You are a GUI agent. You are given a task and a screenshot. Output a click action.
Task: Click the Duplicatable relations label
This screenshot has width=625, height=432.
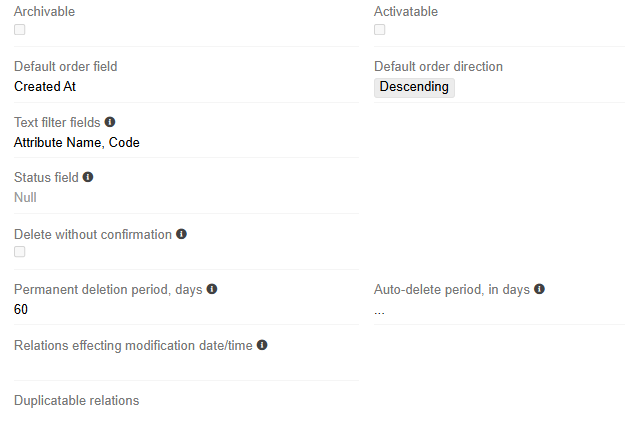(x=77, y=401)
